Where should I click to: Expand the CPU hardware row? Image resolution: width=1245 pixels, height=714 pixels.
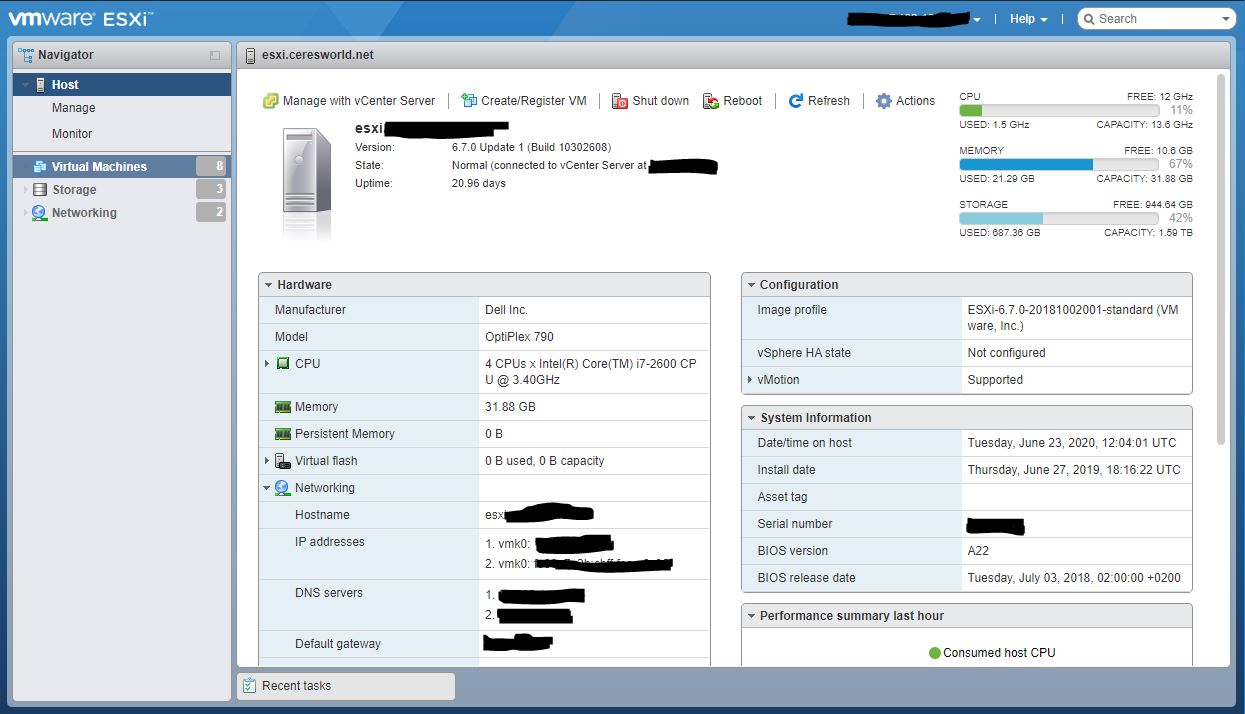267,364
